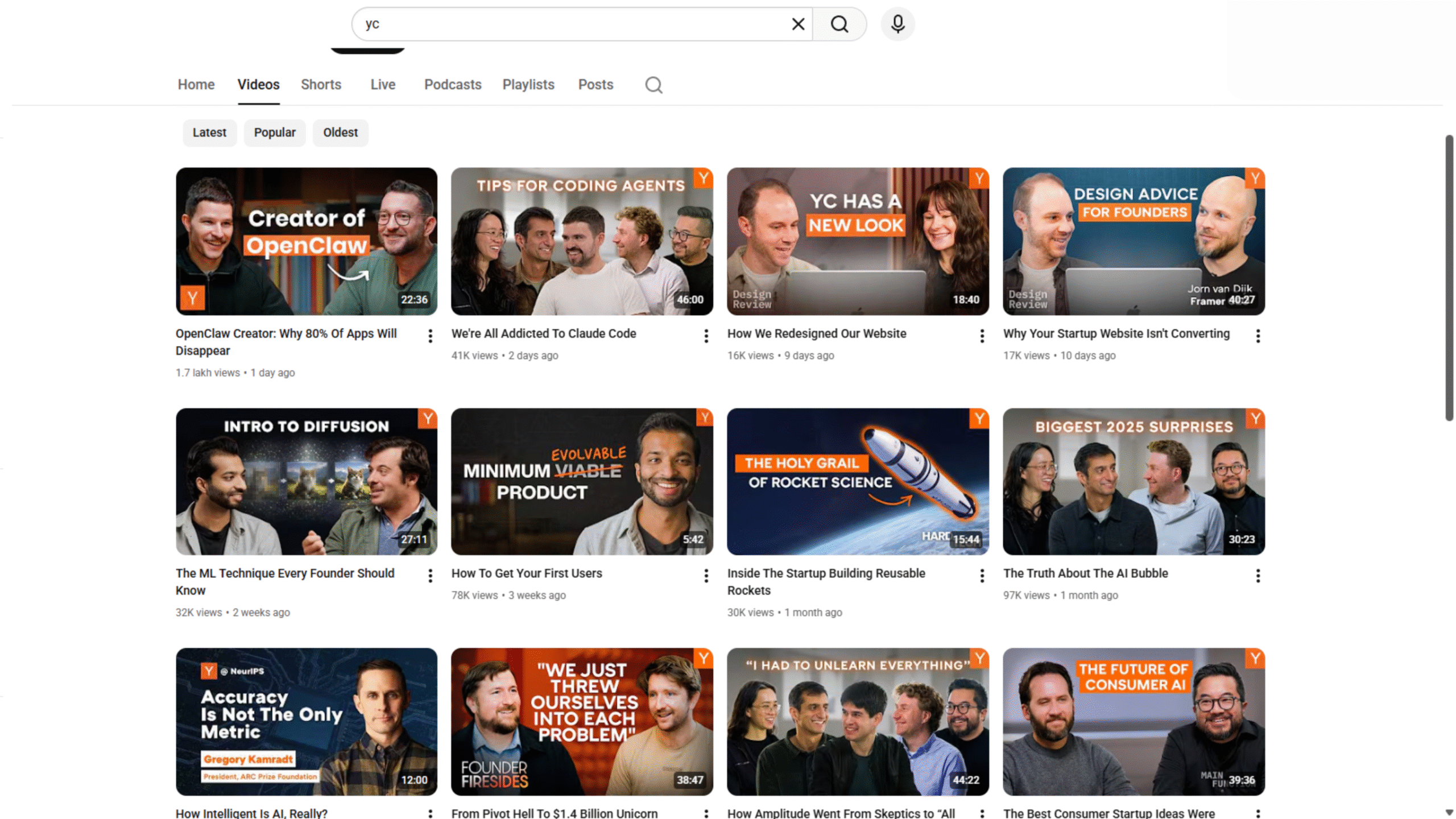Image resolution: width=1456 pixels, height=819 pixels.
Task: Clear the search query with the X icon
Action: pyautogui.click(x=798, y=24)
